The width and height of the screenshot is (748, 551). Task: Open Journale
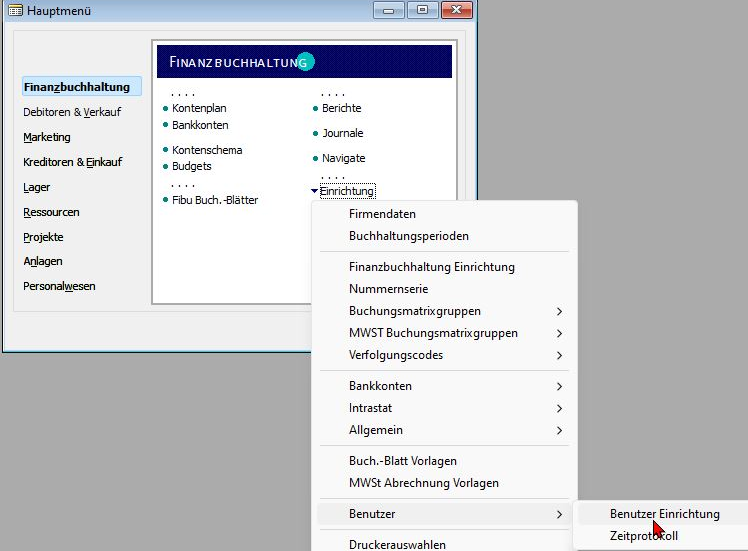pos(343,133)
